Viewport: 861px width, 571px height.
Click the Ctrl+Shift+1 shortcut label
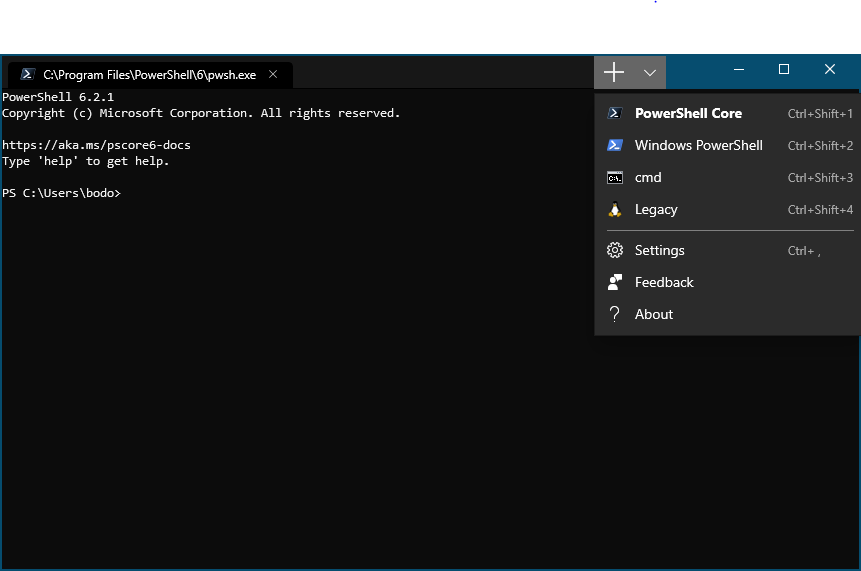tap(820, 114)
